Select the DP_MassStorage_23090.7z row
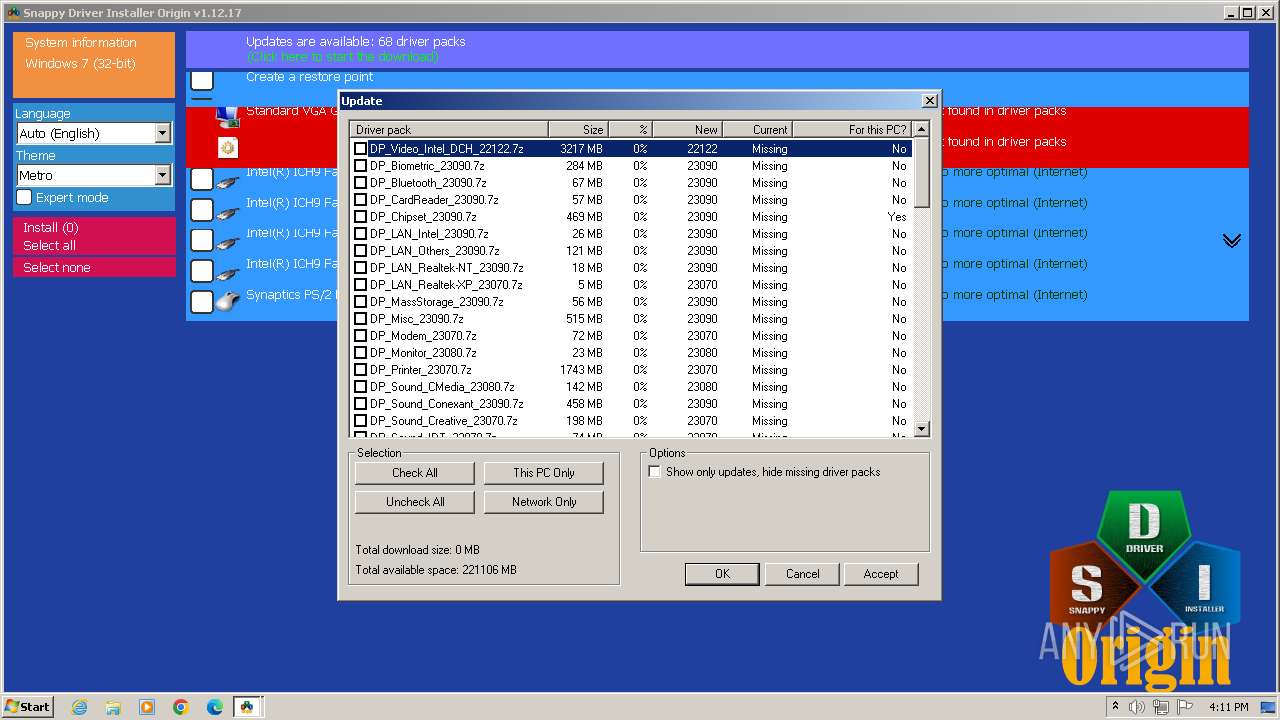This screenshot has width=1280, height=720. tap(631, 302)
